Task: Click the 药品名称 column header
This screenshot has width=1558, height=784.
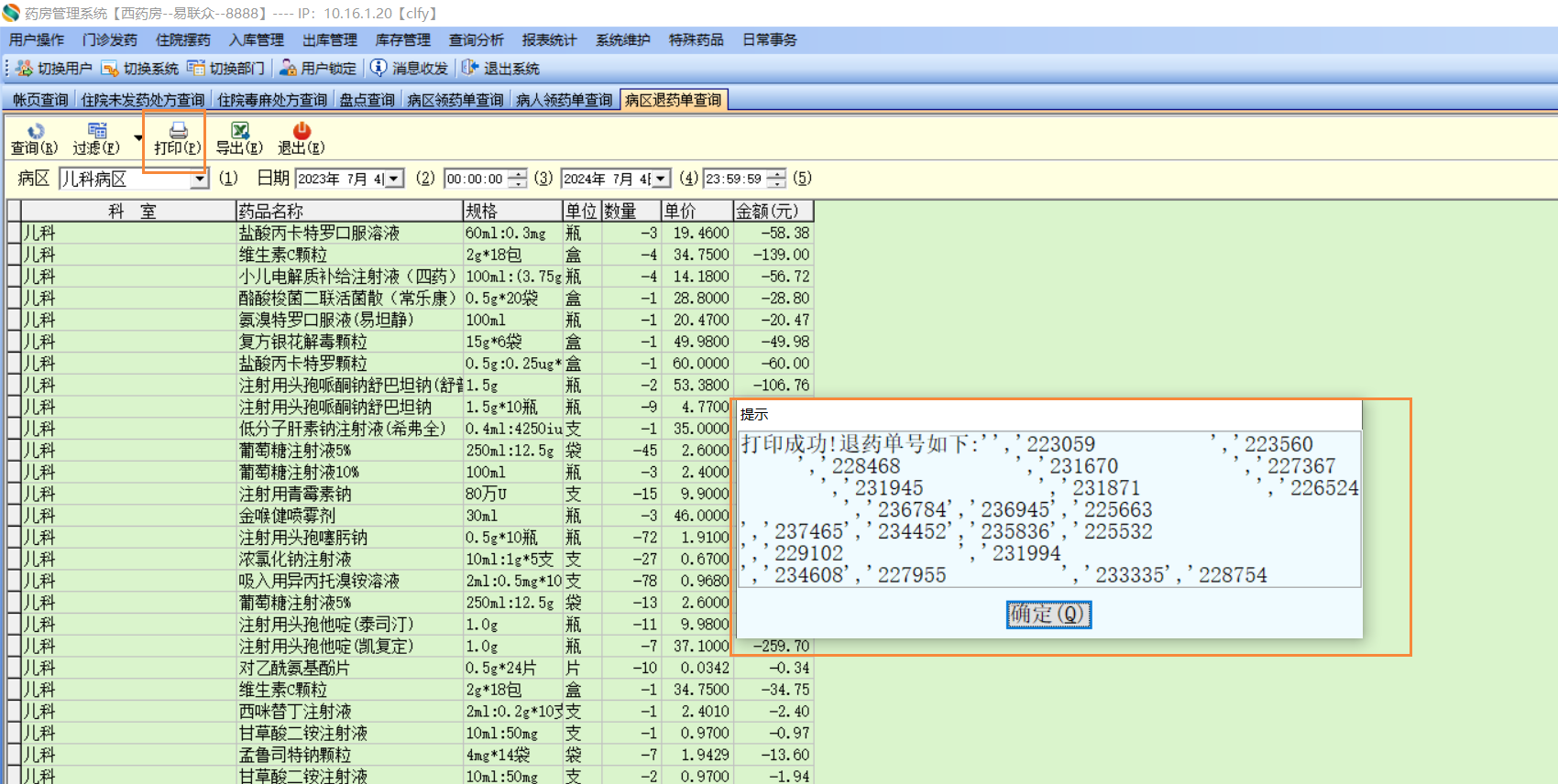Action: pos(349,212)
